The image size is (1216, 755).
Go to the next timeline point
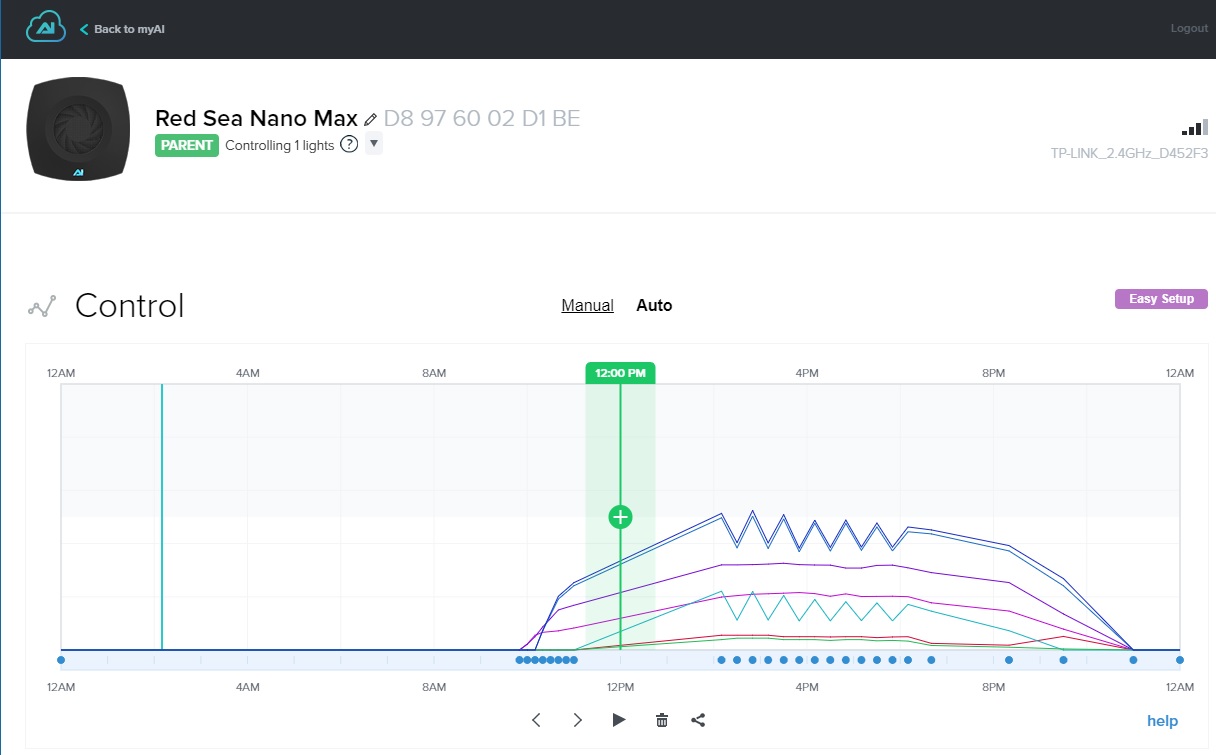(577, 720)
